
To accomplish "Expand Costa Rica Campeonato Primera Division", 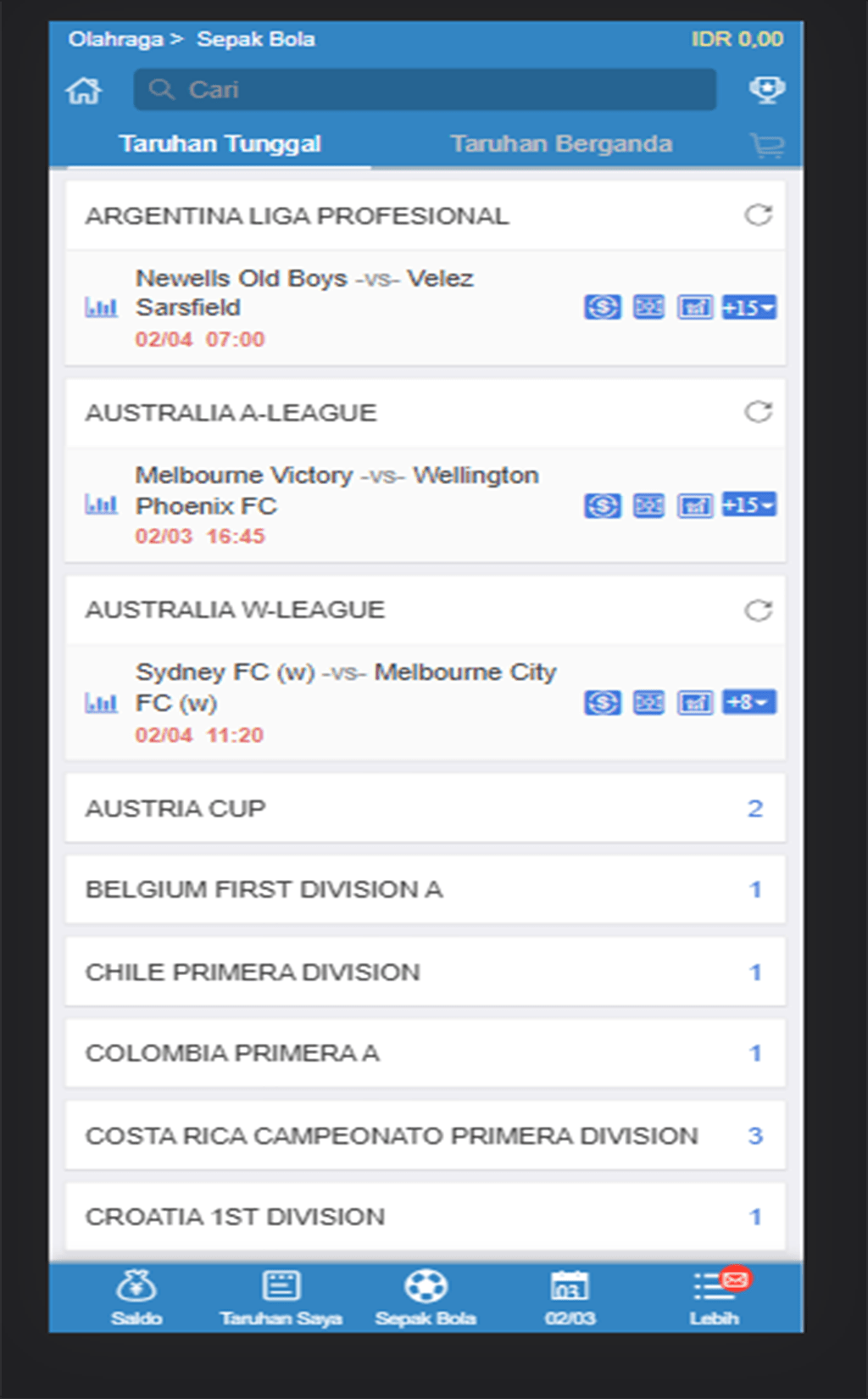I will [x=425, y=1135].
